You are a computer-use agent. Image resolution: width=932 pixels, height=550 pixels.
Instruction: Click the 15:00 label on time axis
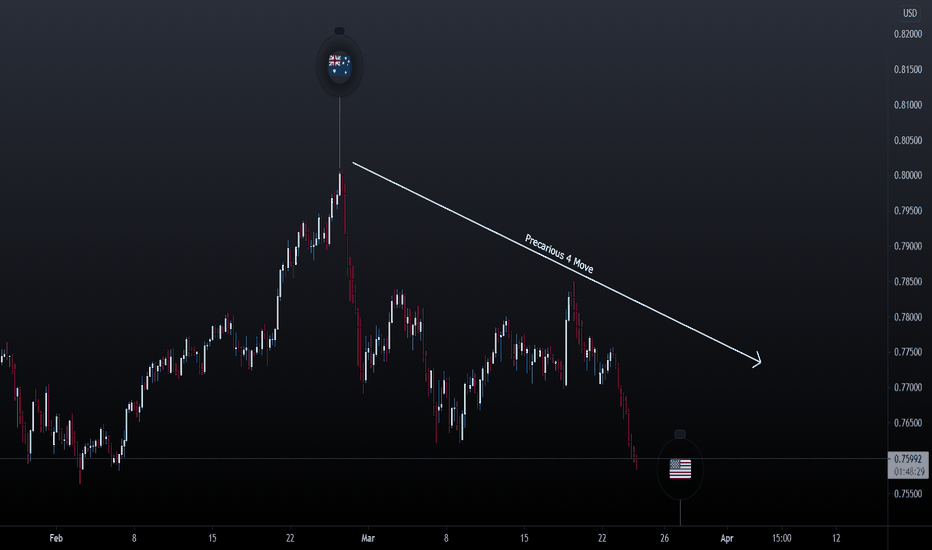(782, 538)
